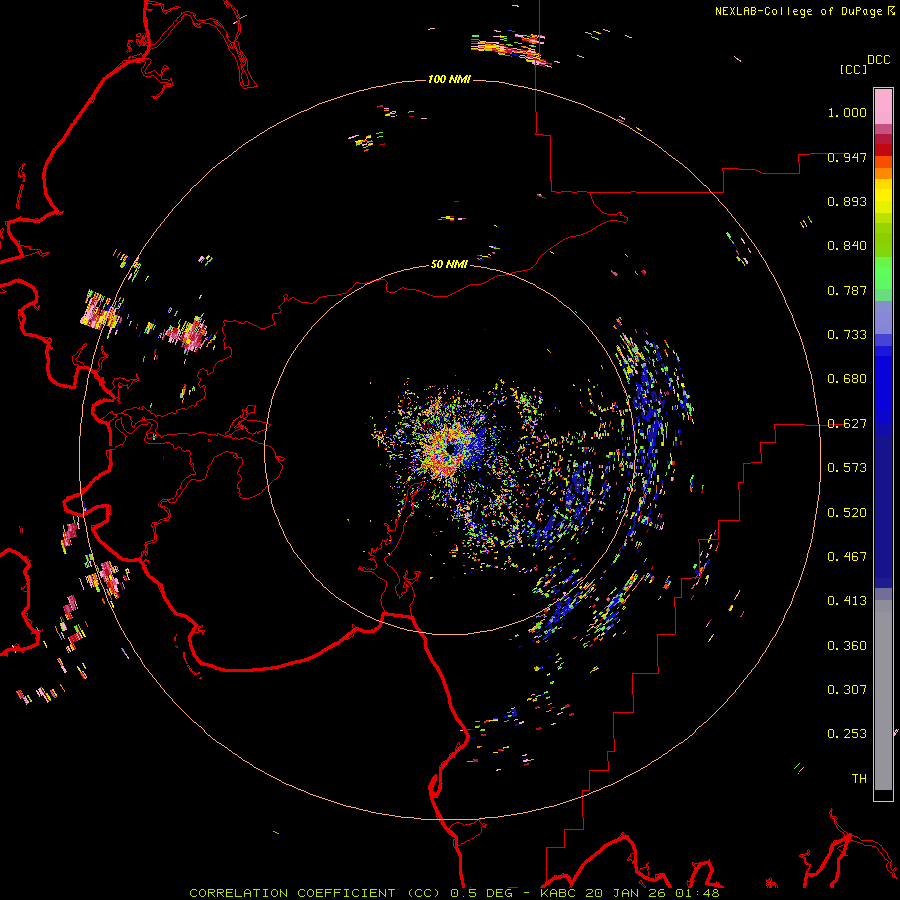
Task: Click the 0.5 DEG elevation angle text
Action: click(x=481, y=893)
